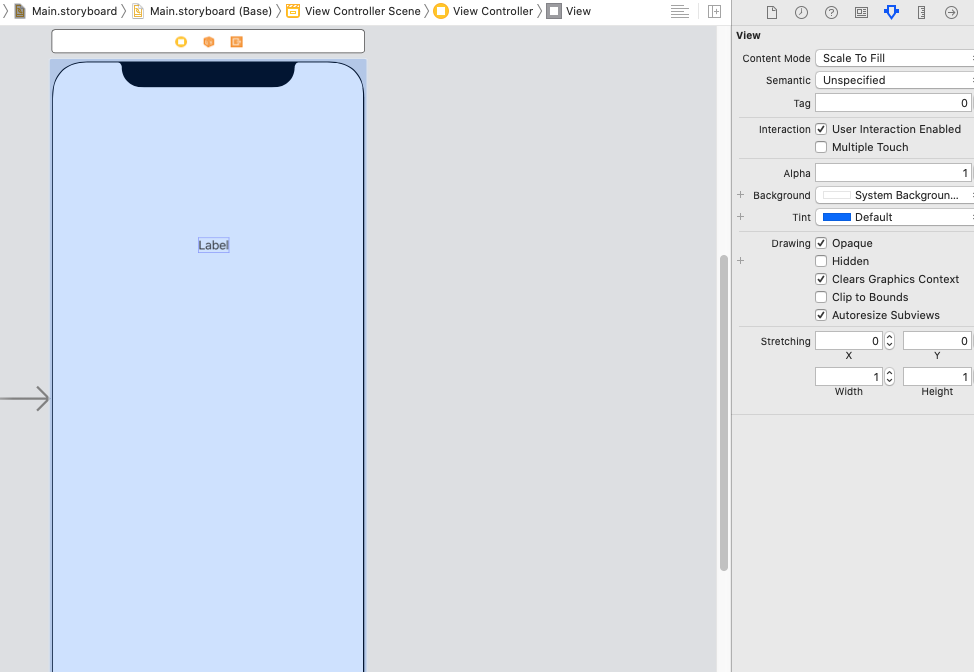Open the Tint color dropdown

[x=894, y=217]
